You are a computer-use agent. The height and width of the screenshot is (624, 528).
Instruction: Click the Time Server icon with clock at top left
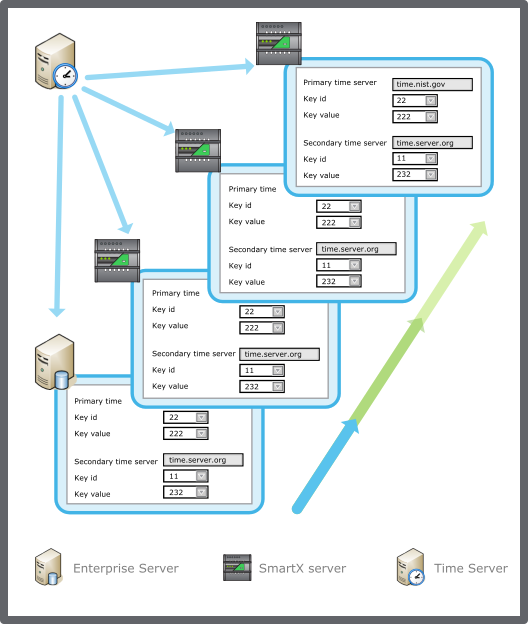click(56, 61)
